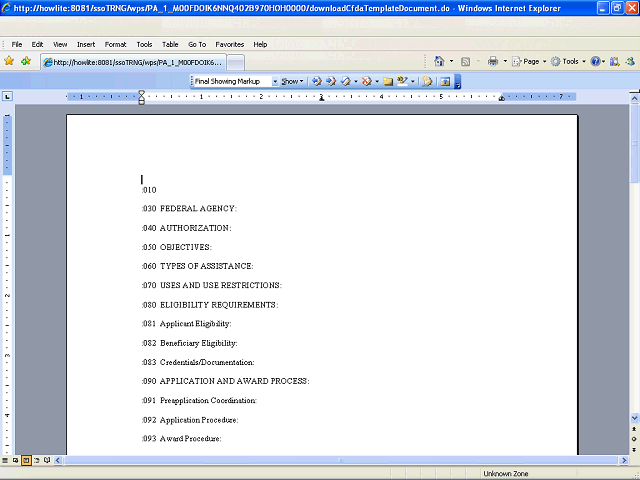Open the View menu

(60, 44)
